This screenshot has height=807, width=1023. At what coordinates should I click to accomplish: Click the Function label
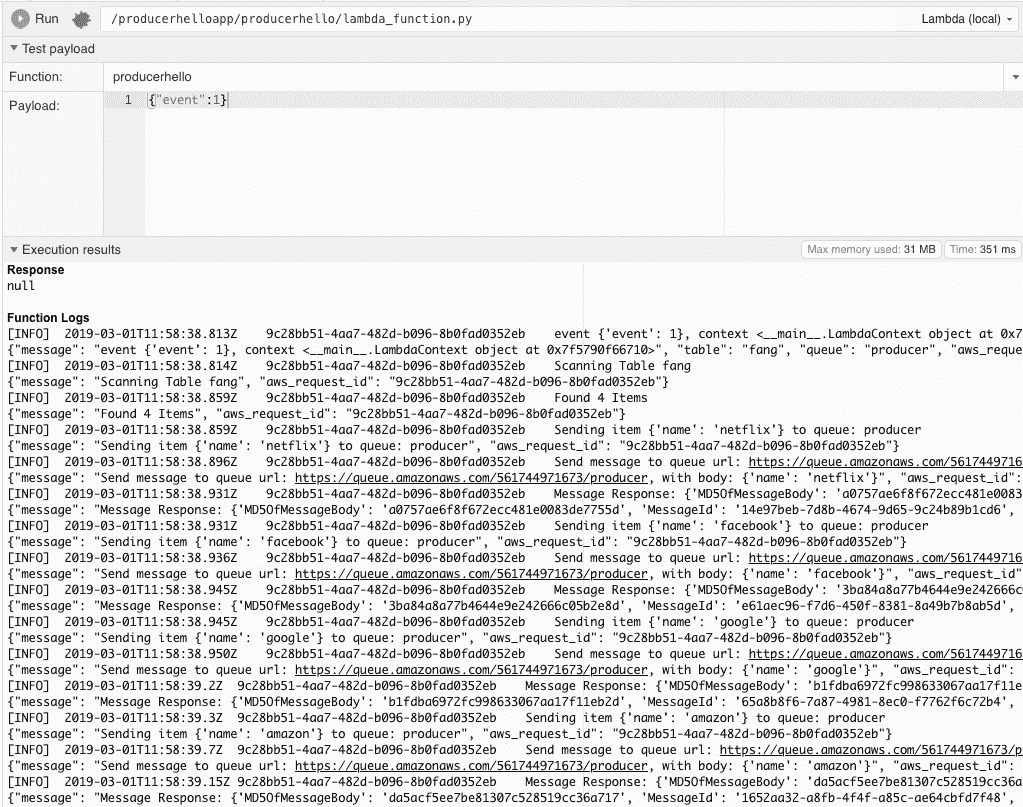click(x=36, y=77)
